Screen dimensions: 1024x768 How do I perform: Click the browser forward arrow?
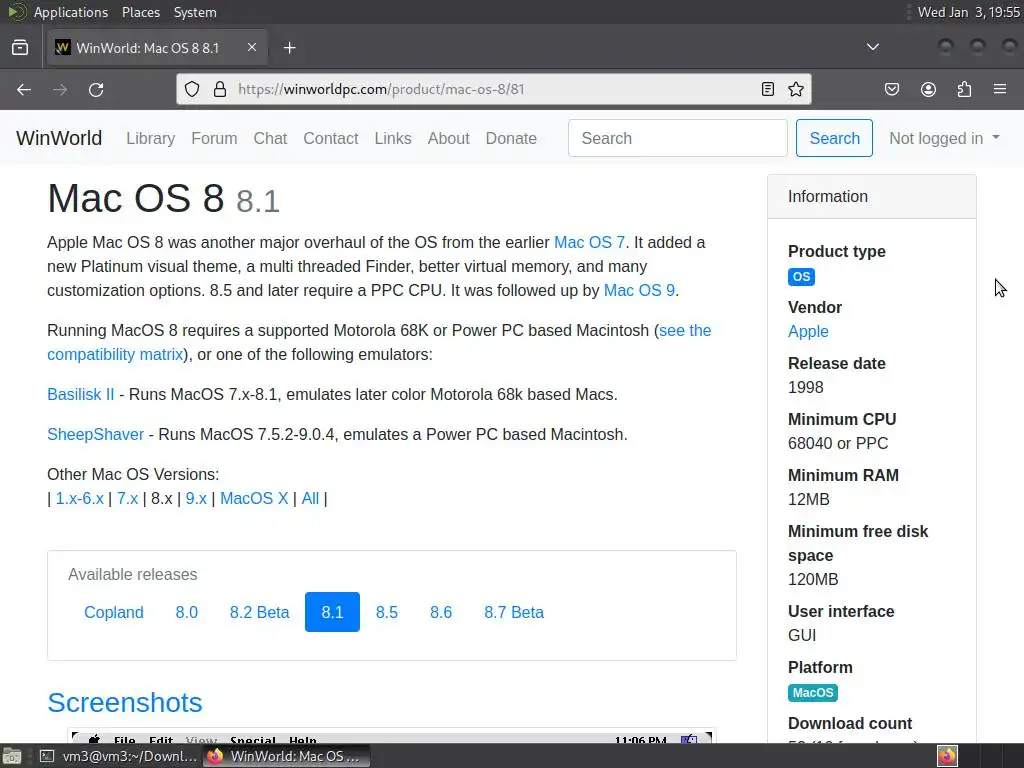60,89
